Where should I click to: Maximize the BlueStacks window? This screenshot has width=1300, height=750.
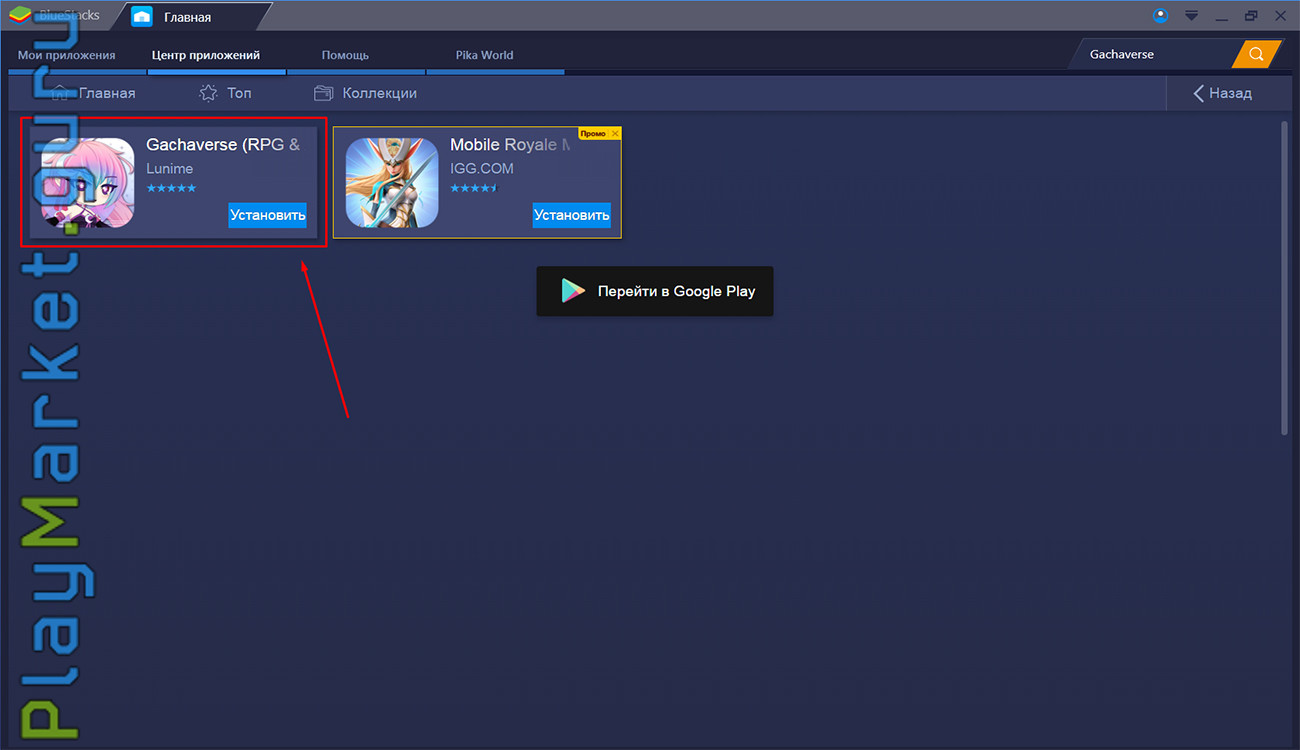click(x=1251, y=16)
